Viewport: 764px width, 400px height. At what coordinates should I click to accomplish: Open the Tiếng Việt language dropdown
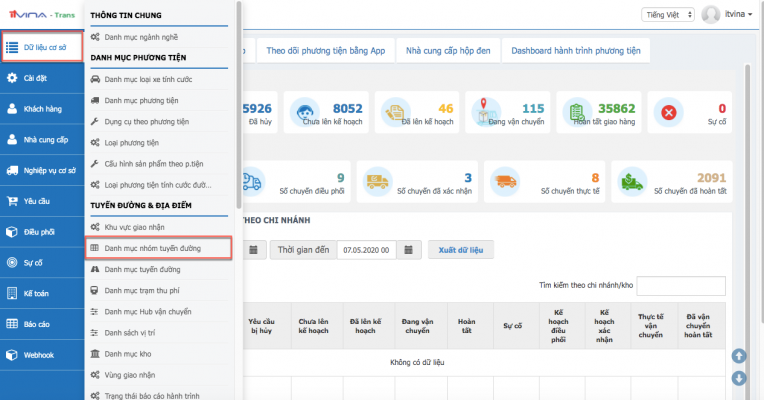667,15
